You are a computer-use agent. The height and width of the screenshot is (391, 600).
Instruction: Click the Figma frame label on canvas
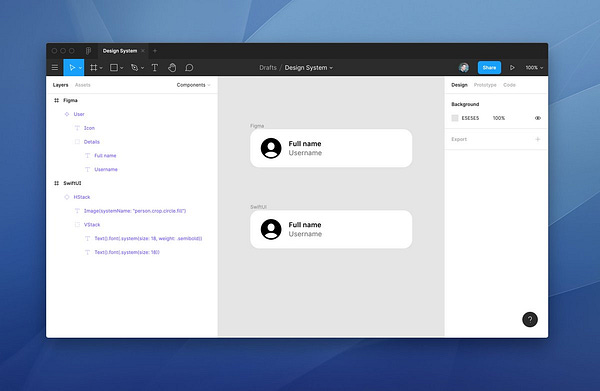point(257,126)
